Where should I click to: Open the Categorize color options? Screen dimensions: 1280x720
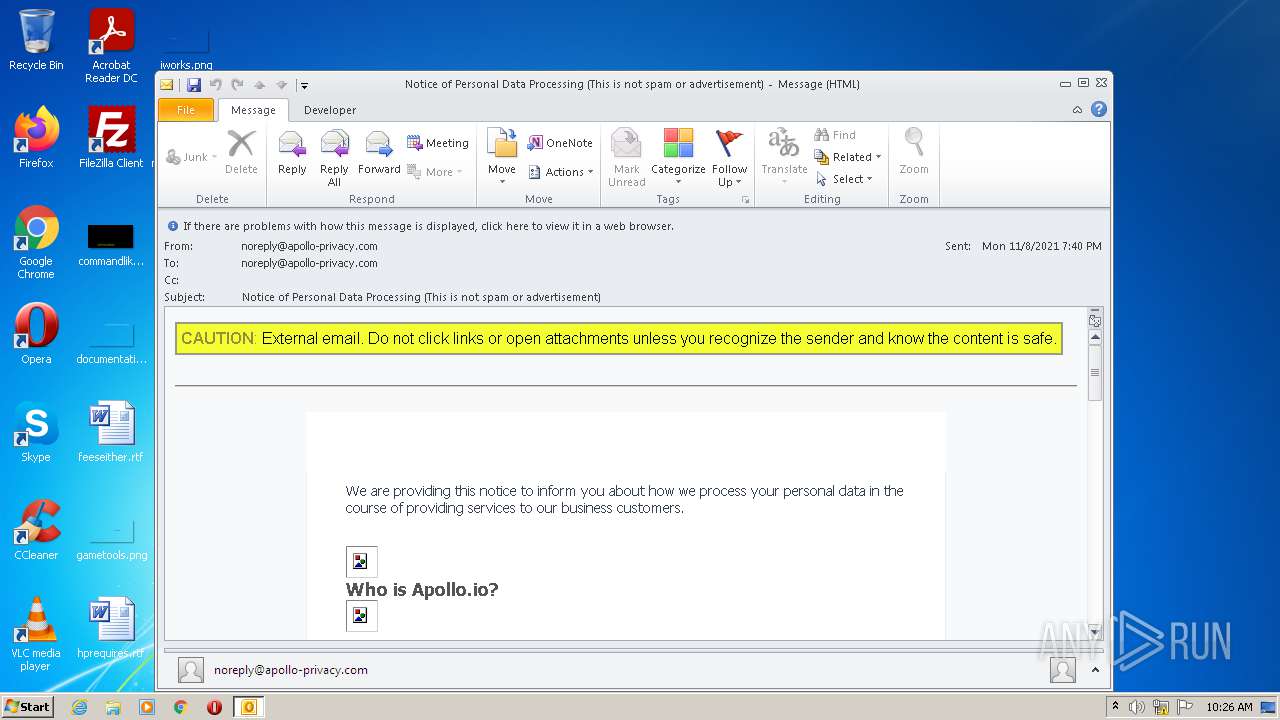tap(678, 157)
